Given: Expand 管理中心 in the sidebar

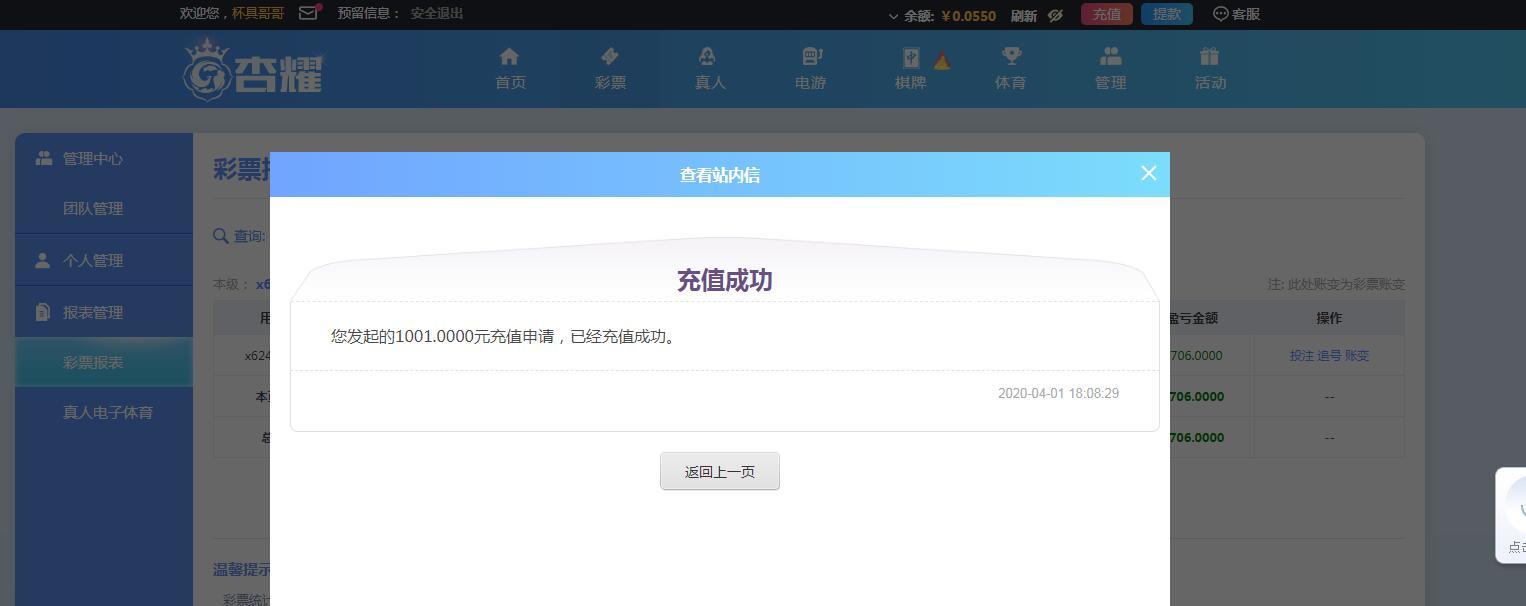Looking at the screenshot, I should [93, 158].
